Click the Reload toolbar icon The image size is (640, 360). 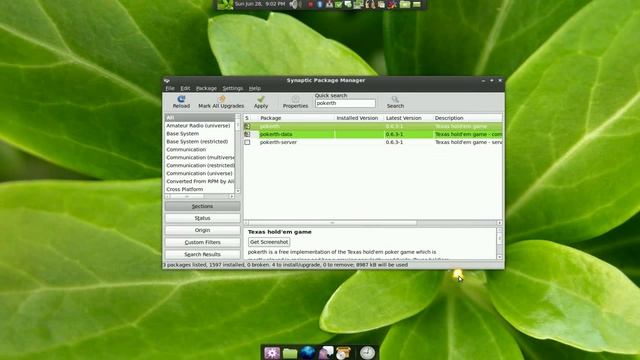point(181,99)
